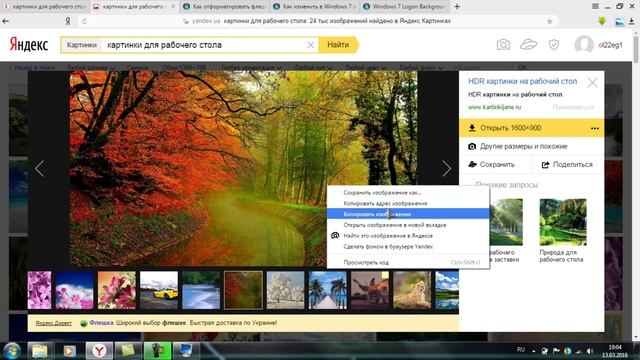This screenshot has height=360, width=640.
Task: Click in 'картинки для рабочего стола' search field
Action: pos(204,45)
